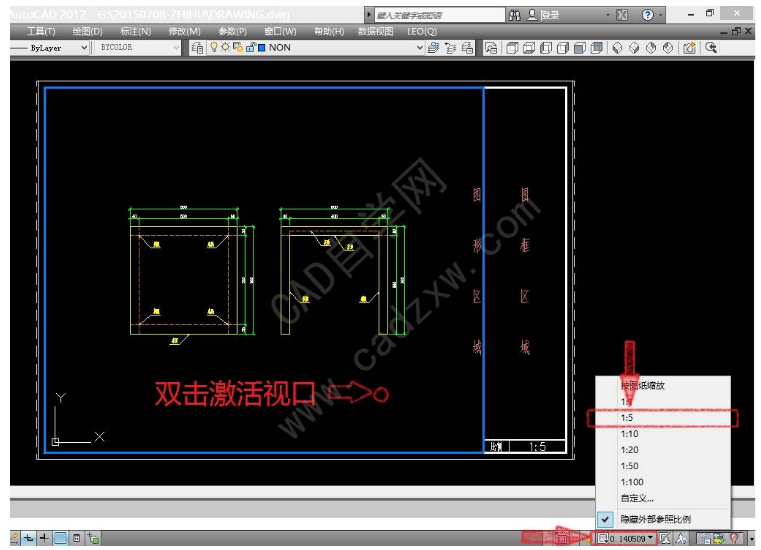
Task: Open the 标注(N) menu
Action: tap(135, 32)
